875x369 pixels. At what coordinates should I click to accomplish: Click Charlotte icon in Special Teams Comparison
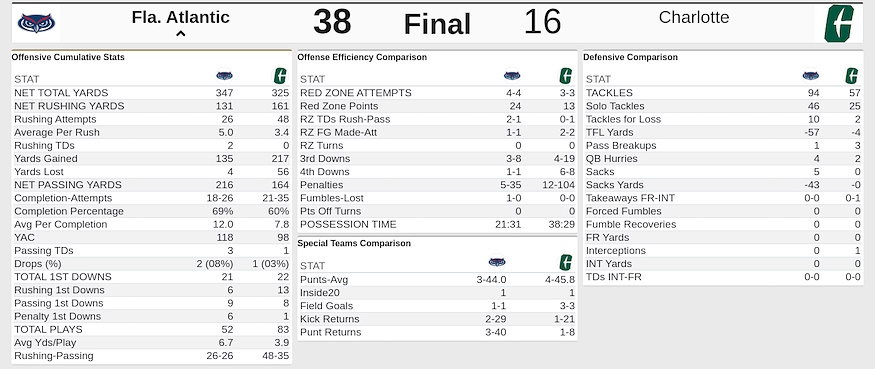pos(566,262)
